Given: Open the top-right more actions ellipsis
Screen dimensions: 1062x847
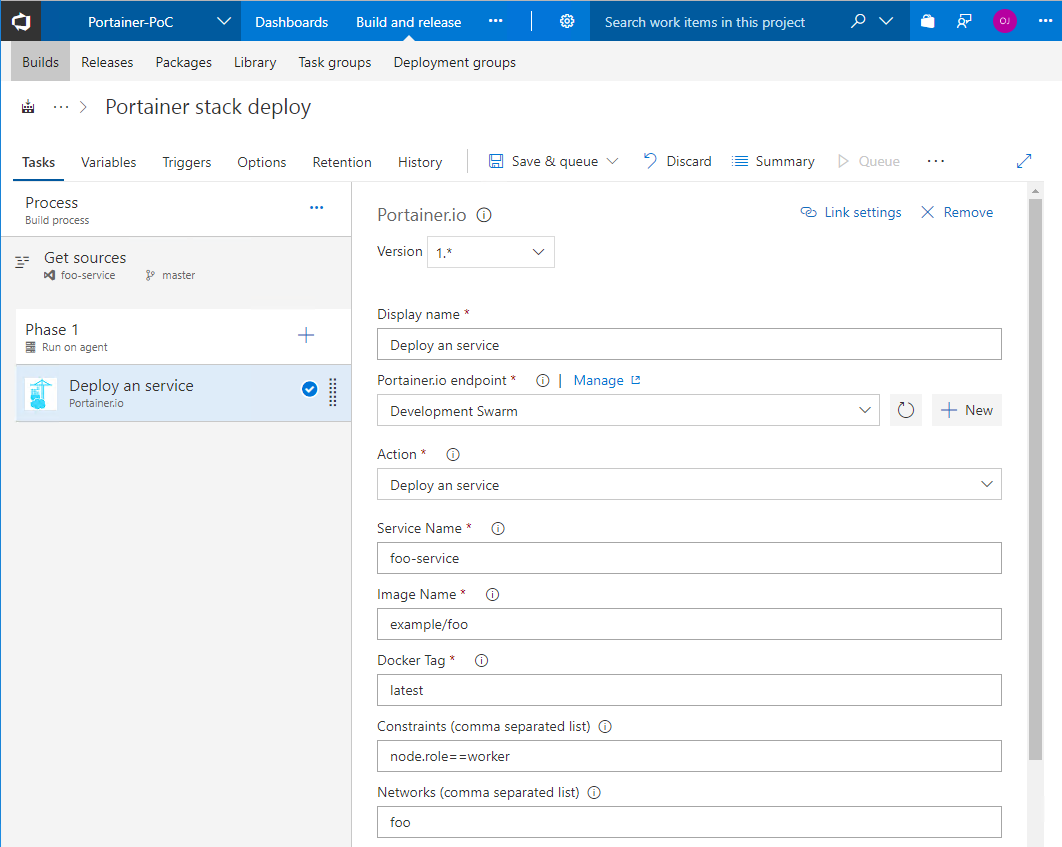Looking at the screenshot, I should (1045, 21).
